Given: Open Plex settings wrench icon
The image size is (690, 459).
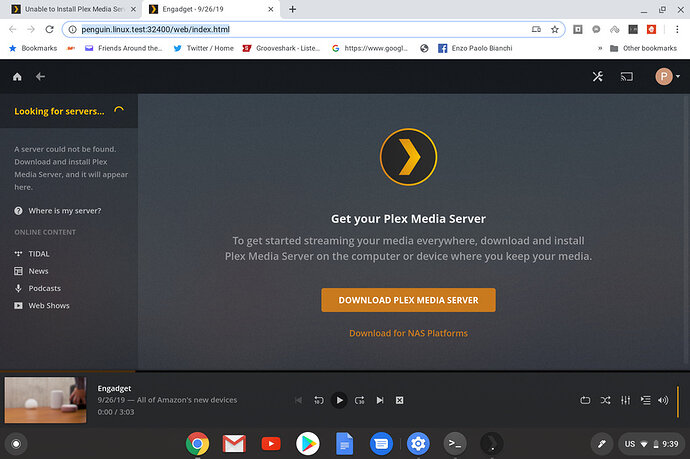Looking at the screenshot, I should (597, 77).
